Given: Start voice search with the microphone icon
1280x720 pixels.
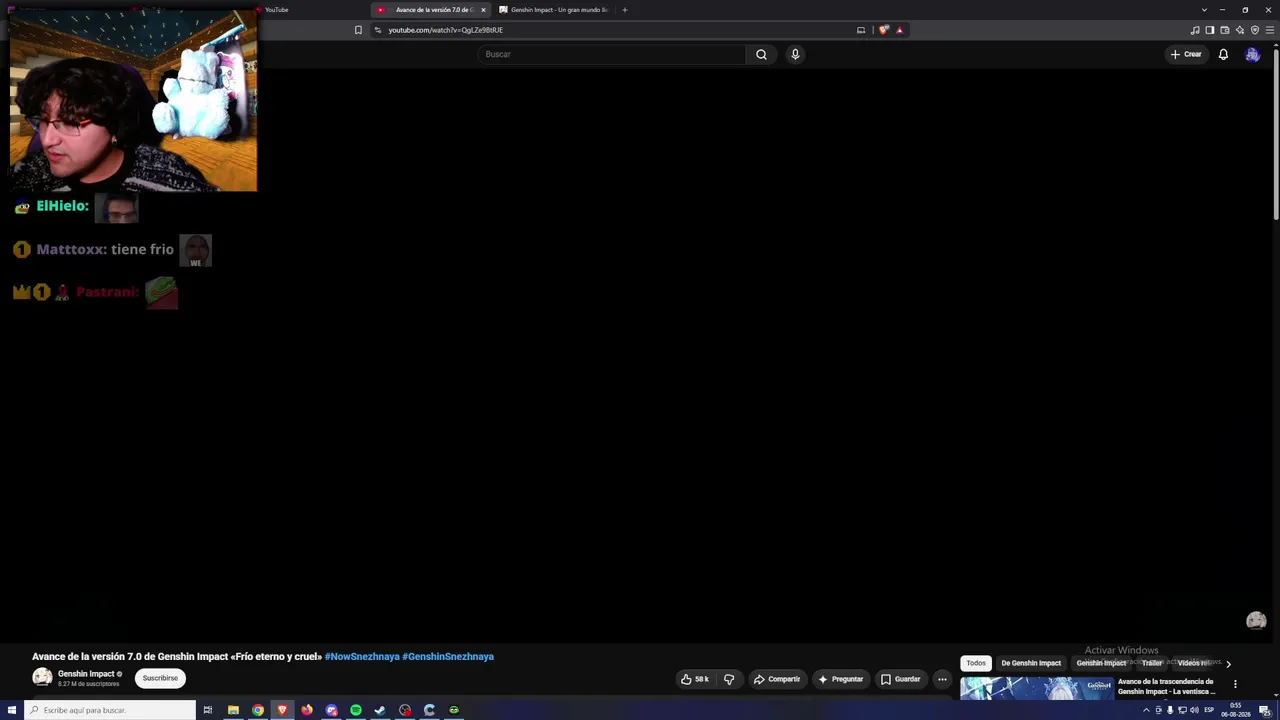Looking at the screenshot, I should tap(795, 54).
